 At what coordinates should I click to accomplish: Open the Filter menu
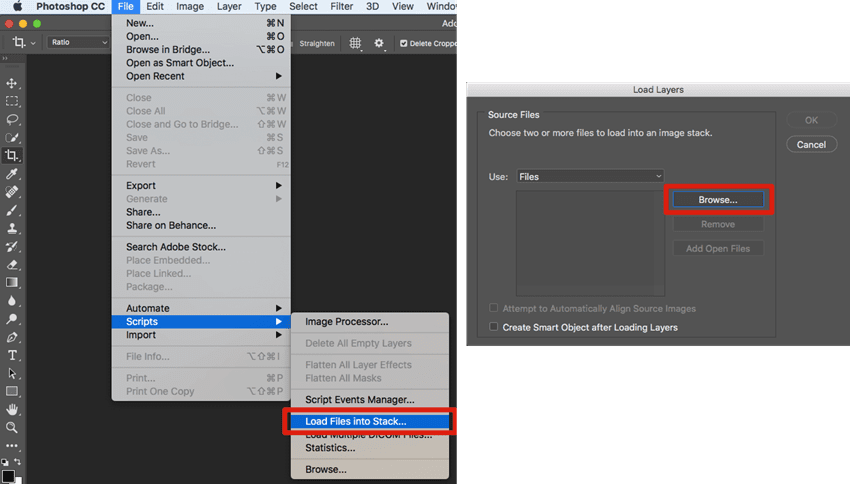click(342, 7)
